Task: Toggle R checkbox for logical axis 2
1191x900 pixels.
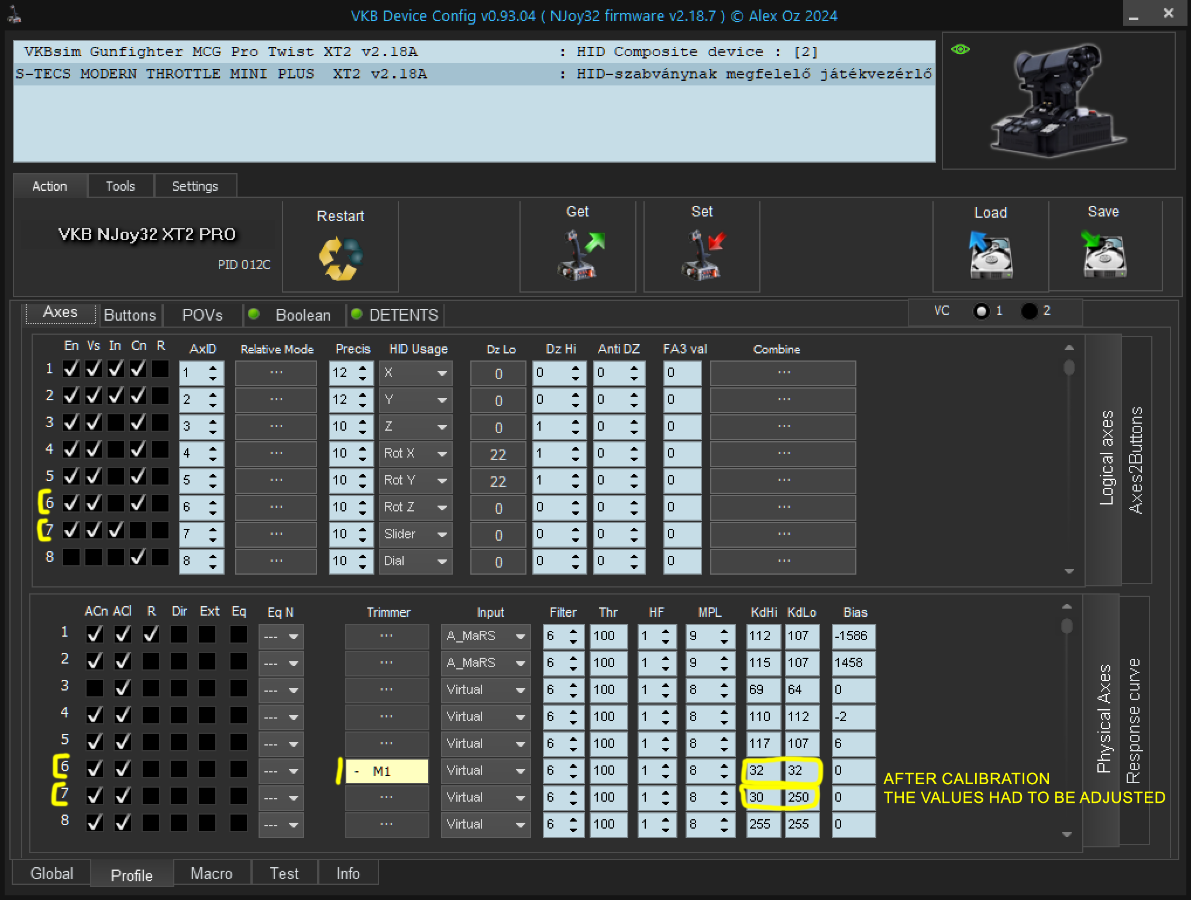Action: (160, 396)
